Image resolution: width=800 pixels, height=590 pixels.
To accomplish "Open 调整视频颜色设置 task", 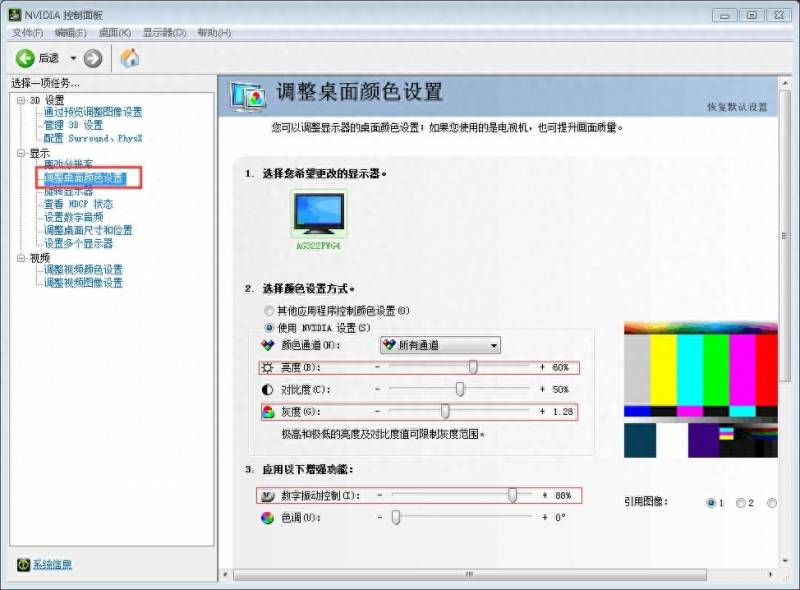I will coord(83,269).
